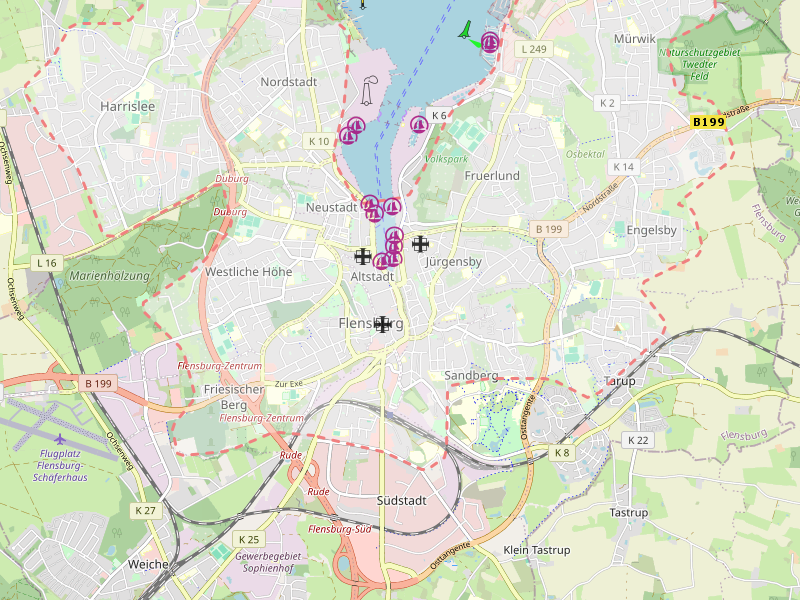Screen dimensions: 800x600
Task: Click the harbor crane icon near Nordstadt
Action: tap(368, 91)
